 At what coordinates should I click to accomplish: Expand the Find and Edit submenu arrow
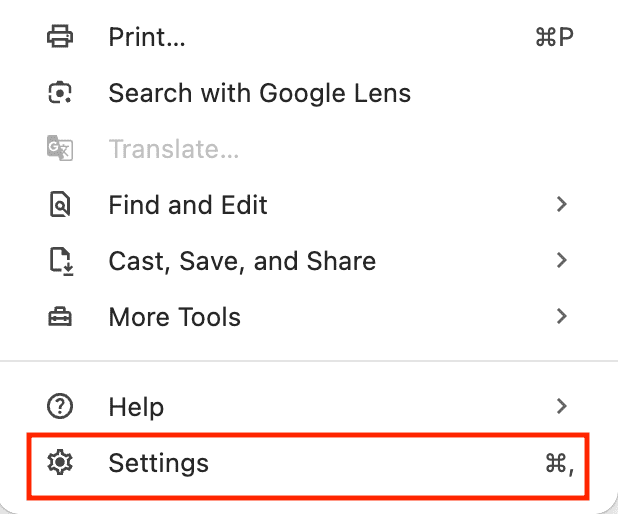click(x=562, y=205)
